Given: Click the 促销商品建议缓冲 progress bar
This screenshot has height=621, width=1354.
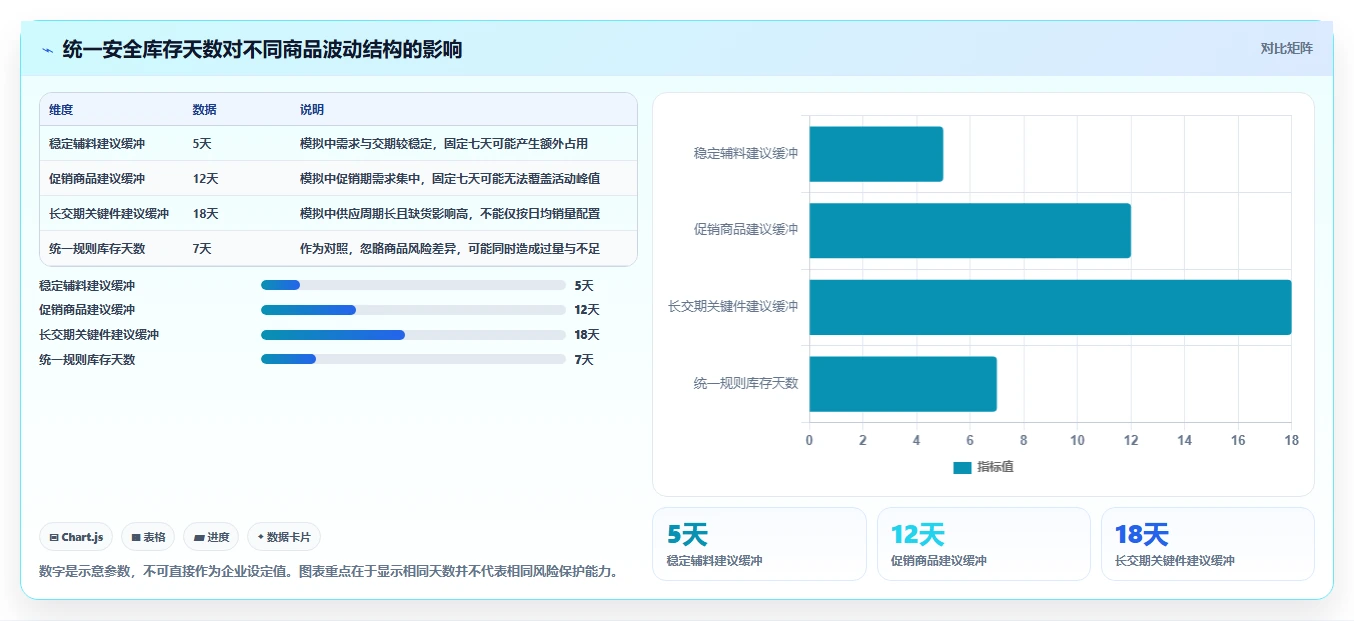Looking at the screenshot, I should pos(413,310).
